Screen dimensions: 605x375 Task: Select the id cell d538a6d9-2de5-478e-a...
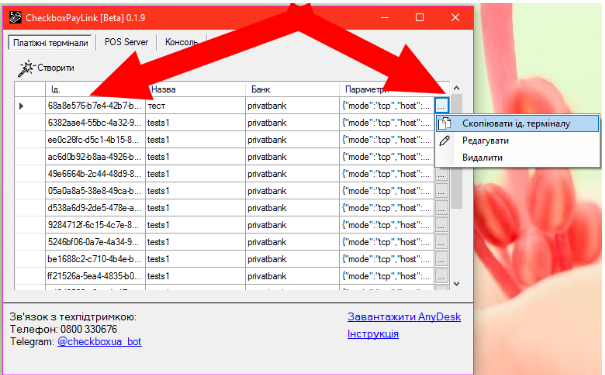click(95, 208)
